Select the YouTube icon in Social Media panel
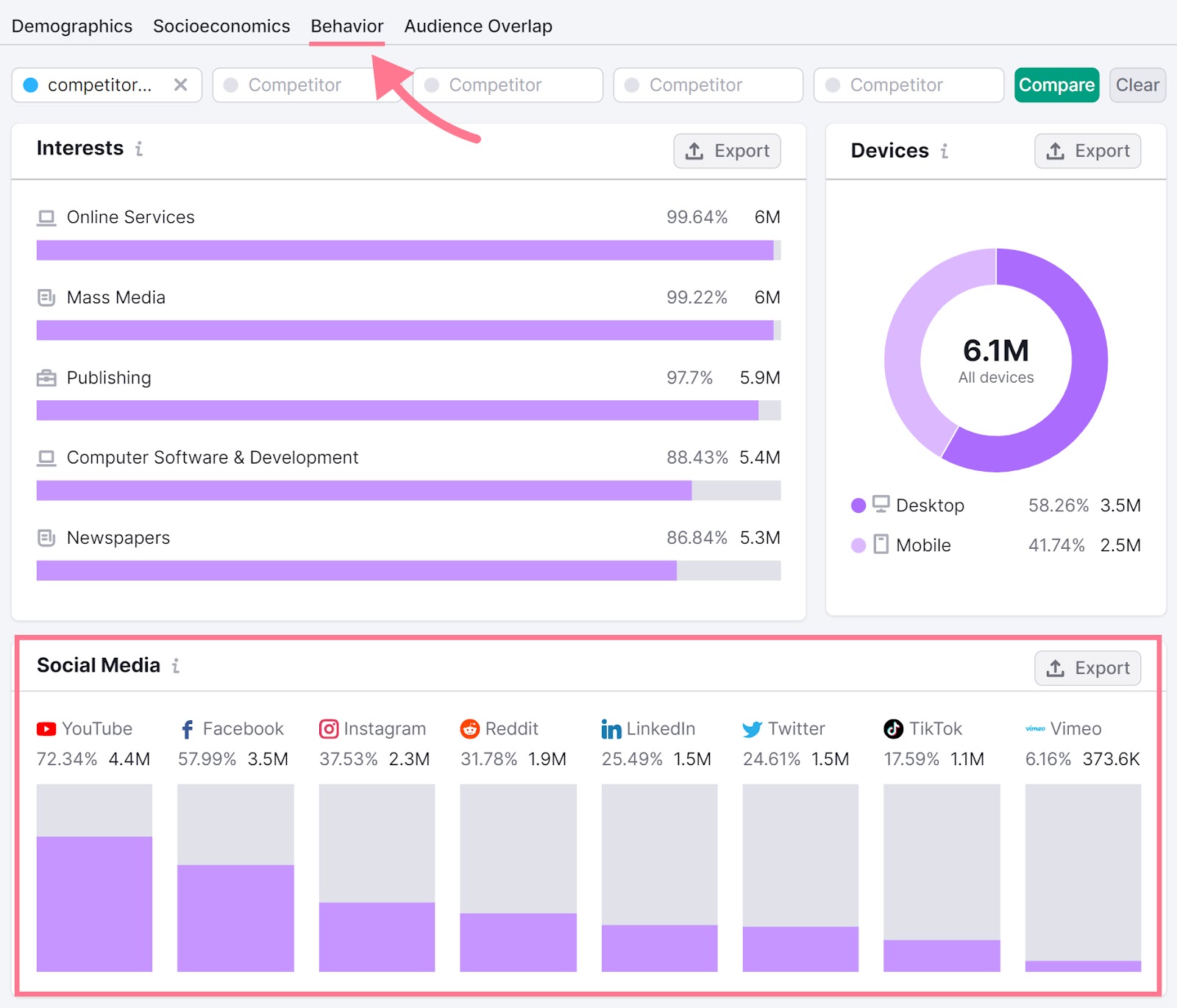This screenshot has height=1008, width=1177. 46,729
